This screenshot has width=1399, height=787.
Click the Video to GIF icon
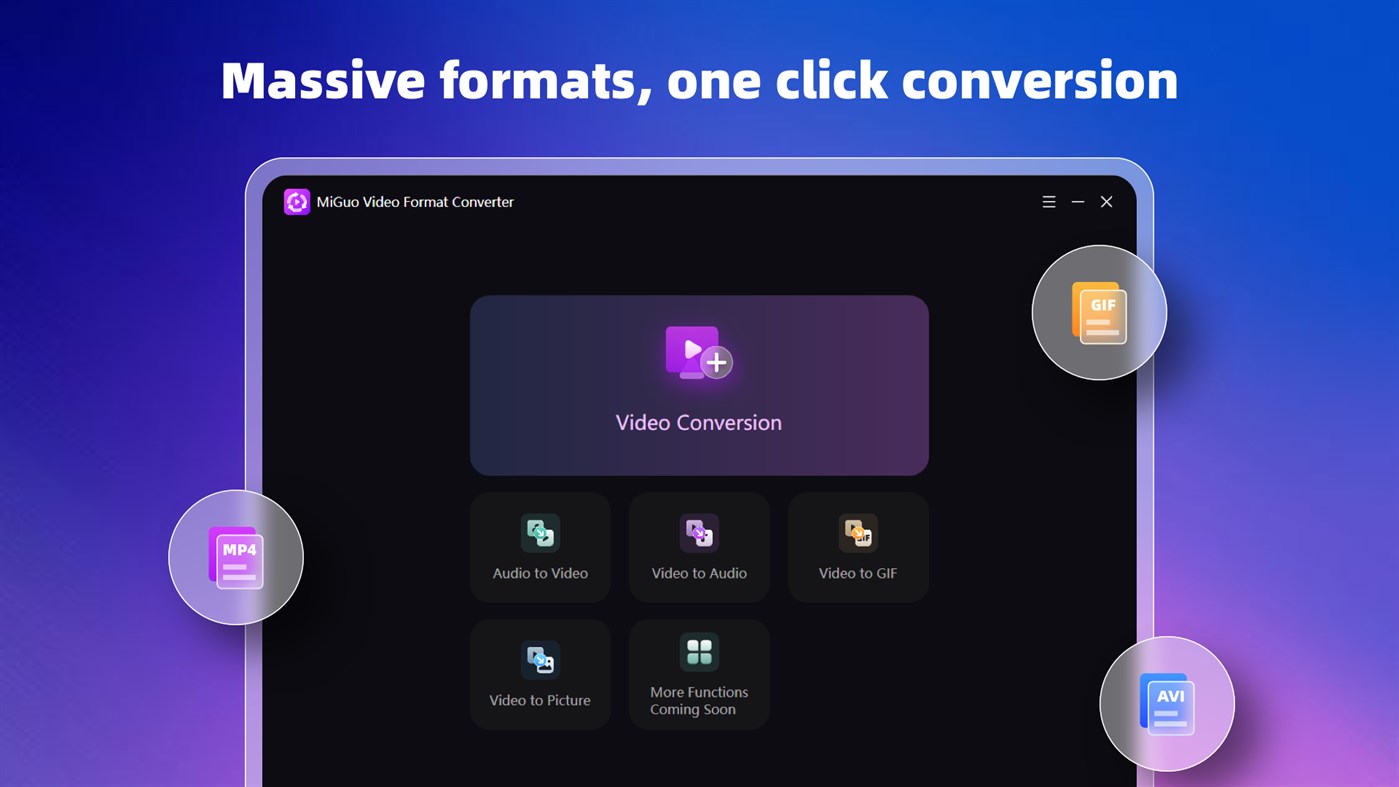[x=857, y=532]
